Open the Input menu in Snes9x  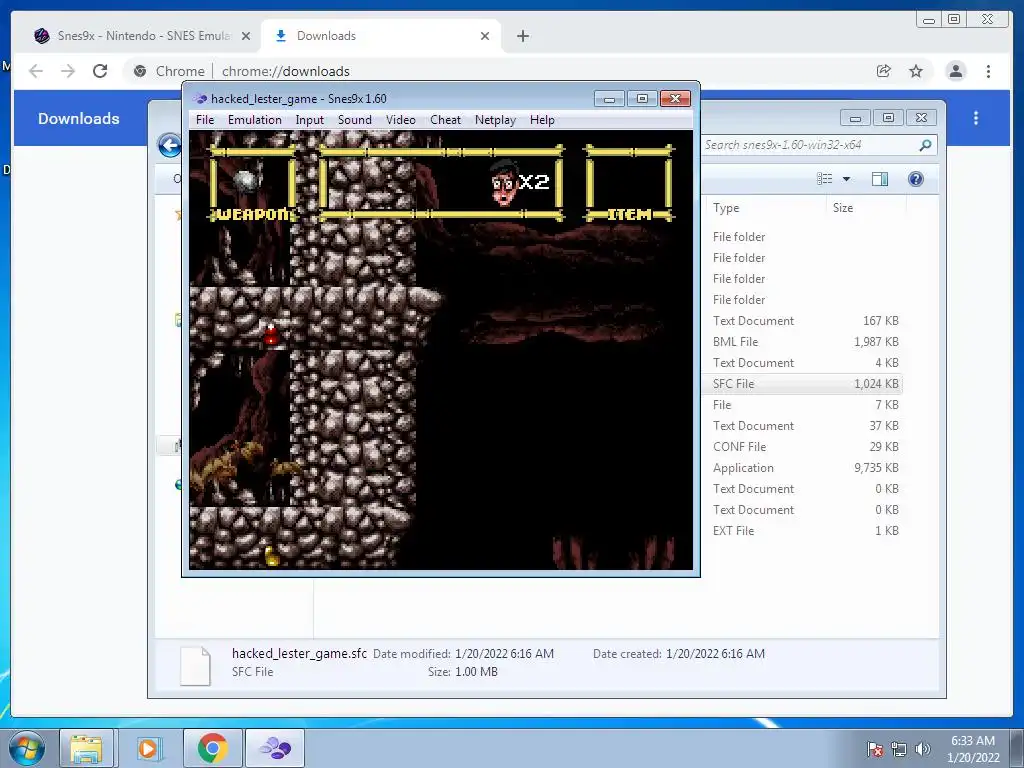[310, 120]
